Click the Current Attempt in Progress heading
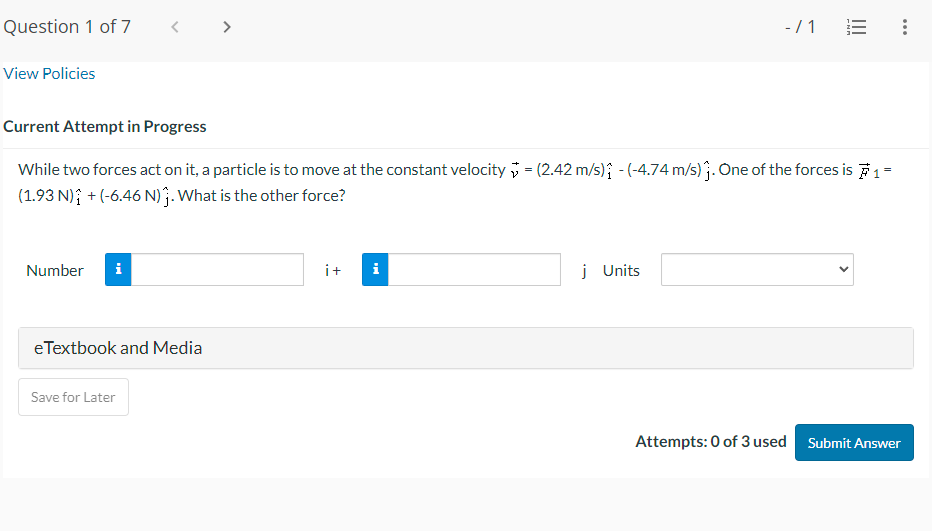932x531 pixels. coord(105,127)
